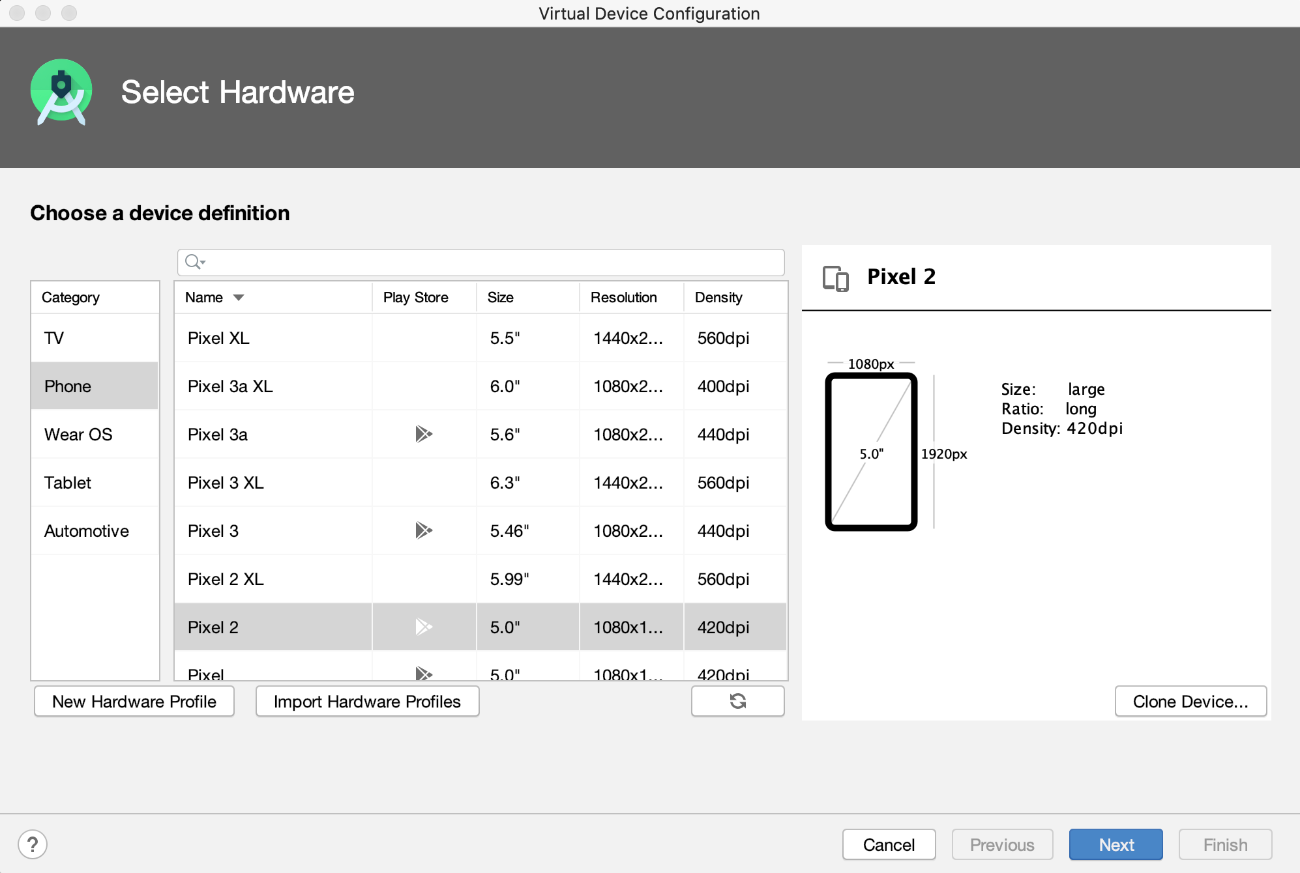Select the Wear OS category
The height and width of the screenshot is (873, 1300).
click(95, 434)
